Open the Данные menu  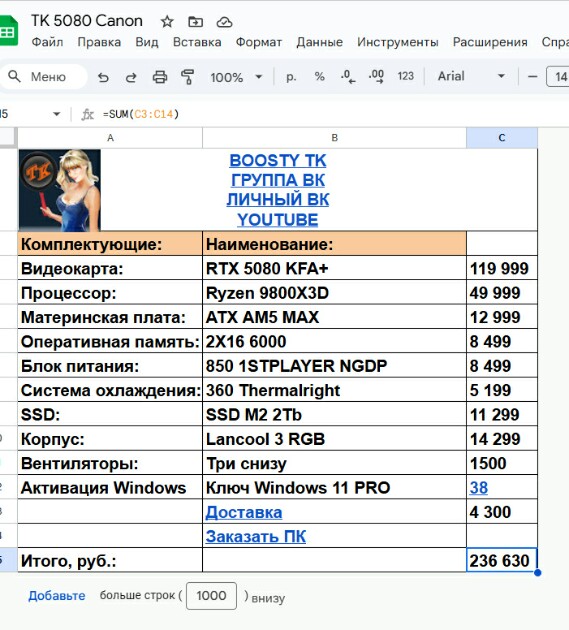click(x=319, y=42)
